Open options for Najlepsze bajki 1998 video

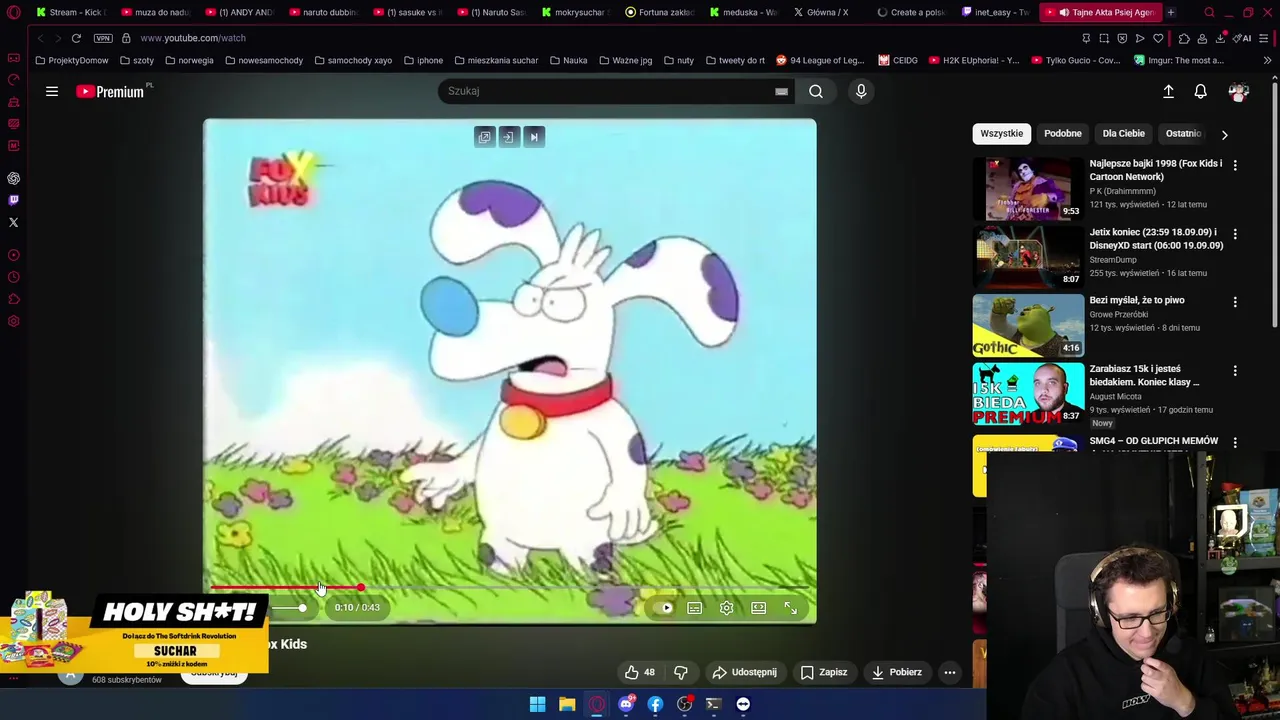[x=1235, y=165]
